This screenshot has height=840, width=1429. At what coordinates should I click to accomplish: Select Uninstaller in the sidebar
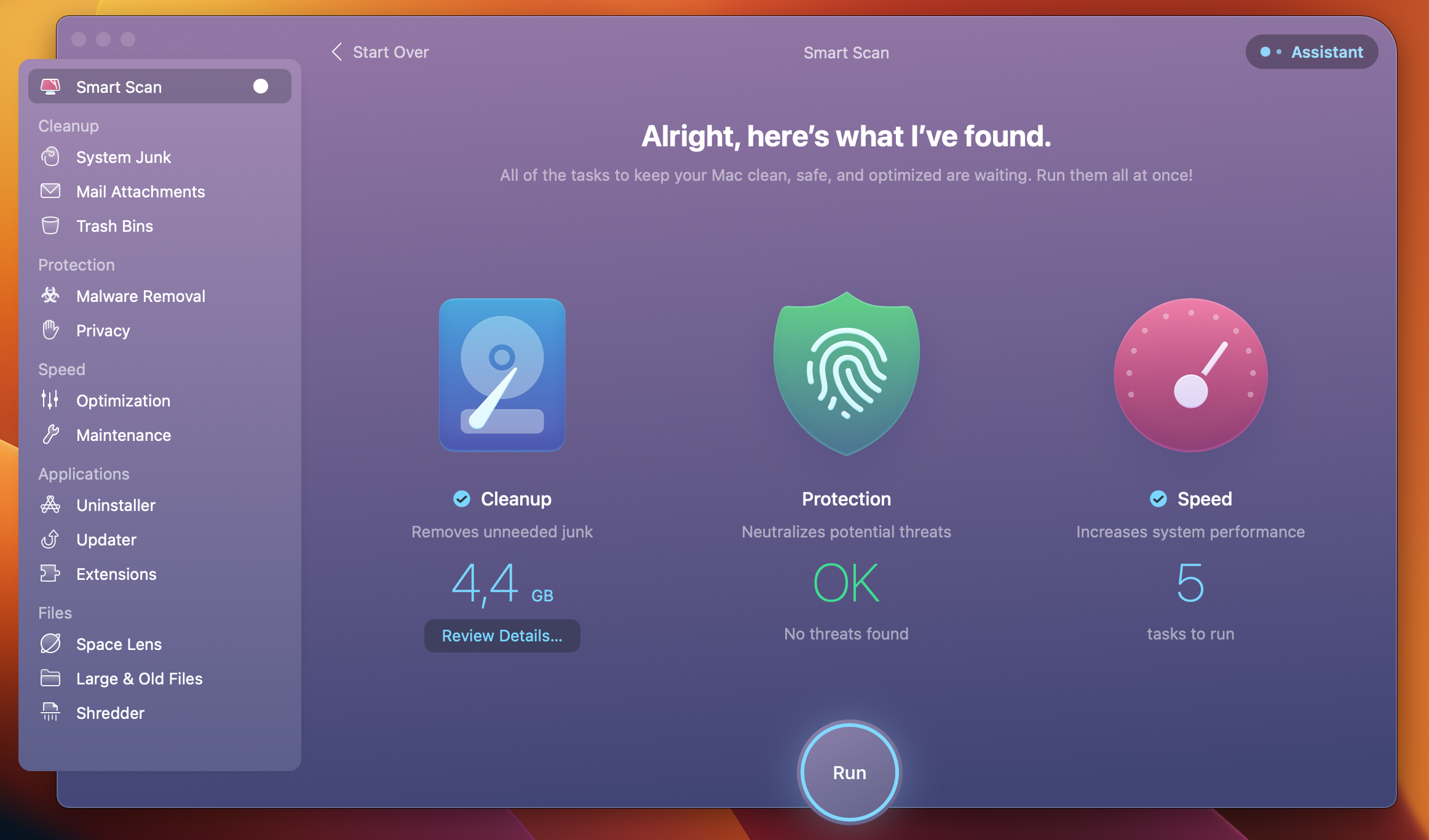(x=116, y=505)
